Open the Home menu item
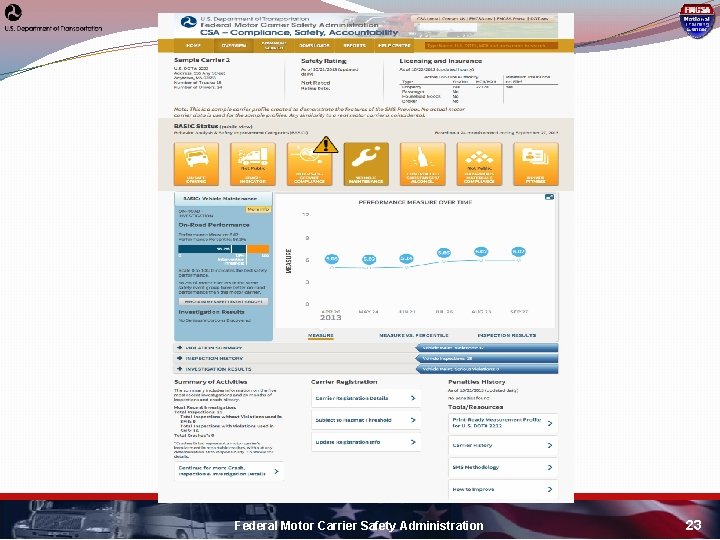This screenshot has width=720, height=540. (x=193, y=45)
